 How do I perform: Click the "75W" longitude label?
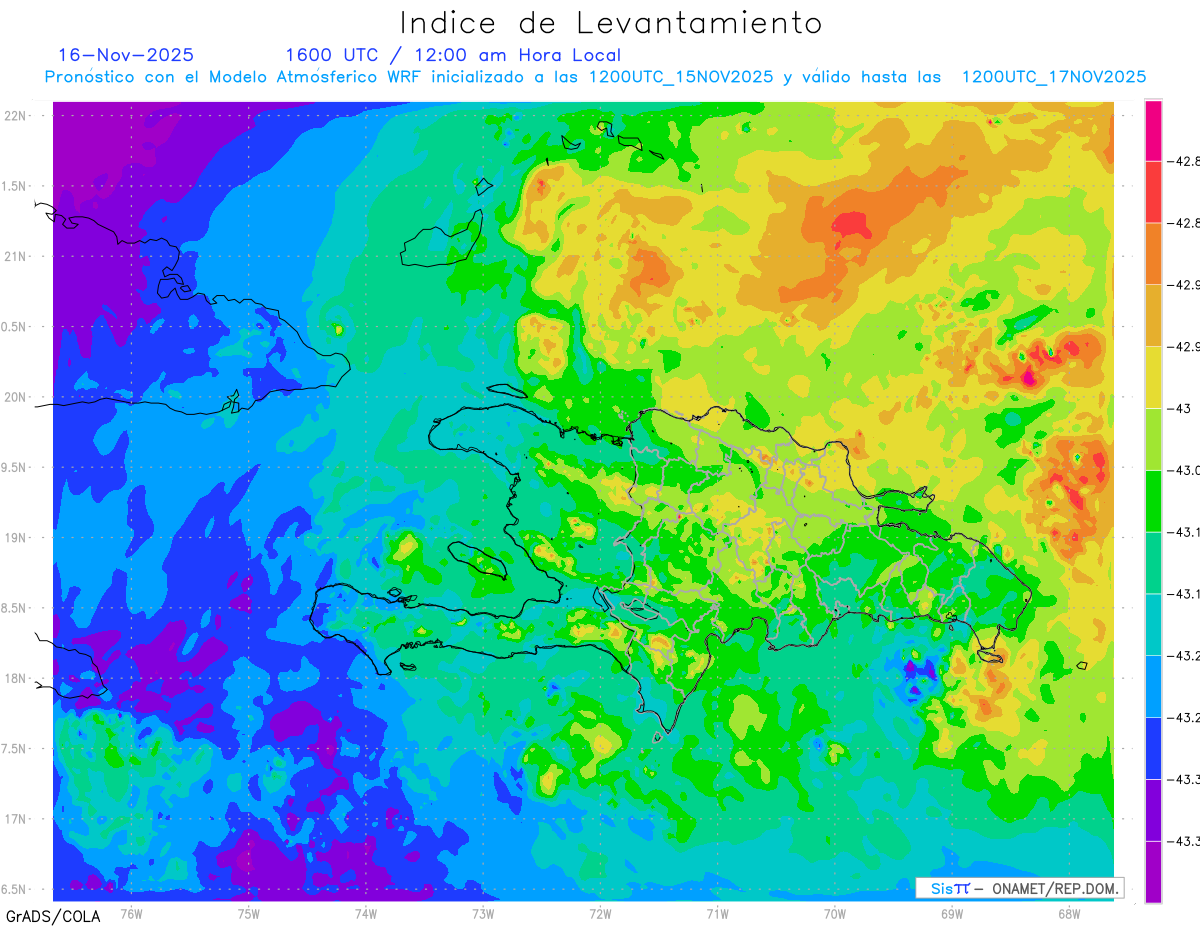point(249,914)
